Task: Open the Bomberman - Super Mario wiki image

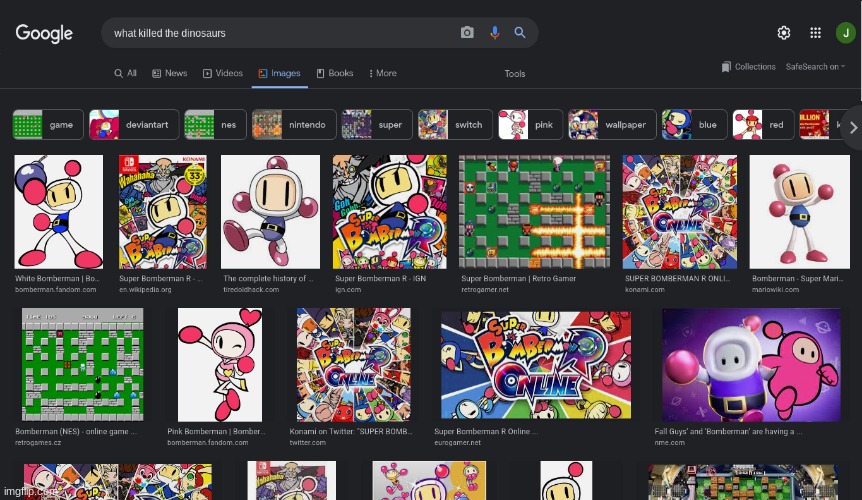Action: (799, 212)
